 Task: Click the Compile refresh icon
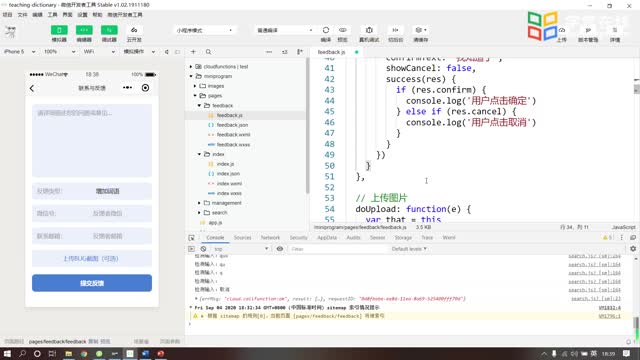point(326,30)
